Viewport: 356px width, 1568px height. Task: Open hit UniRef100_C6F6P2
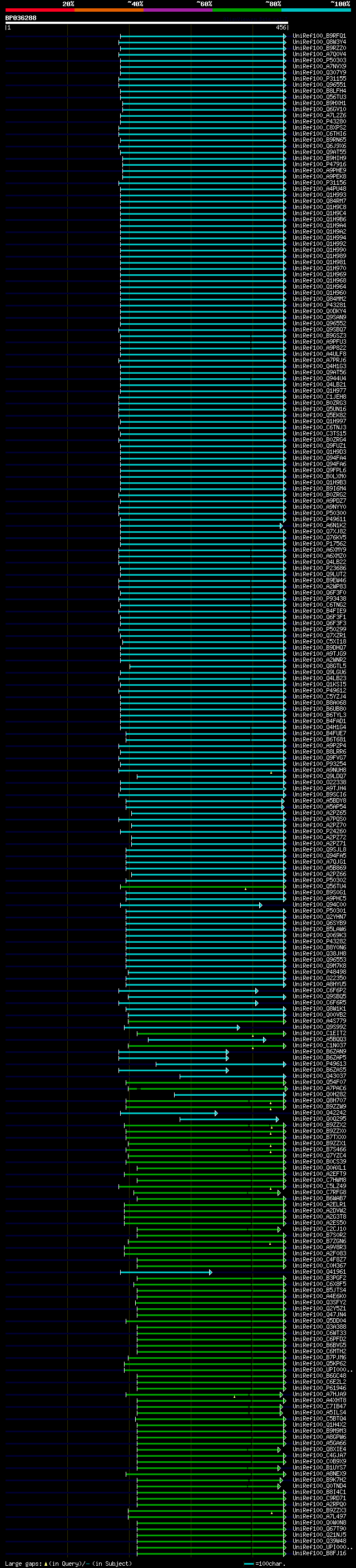[319, 990]
